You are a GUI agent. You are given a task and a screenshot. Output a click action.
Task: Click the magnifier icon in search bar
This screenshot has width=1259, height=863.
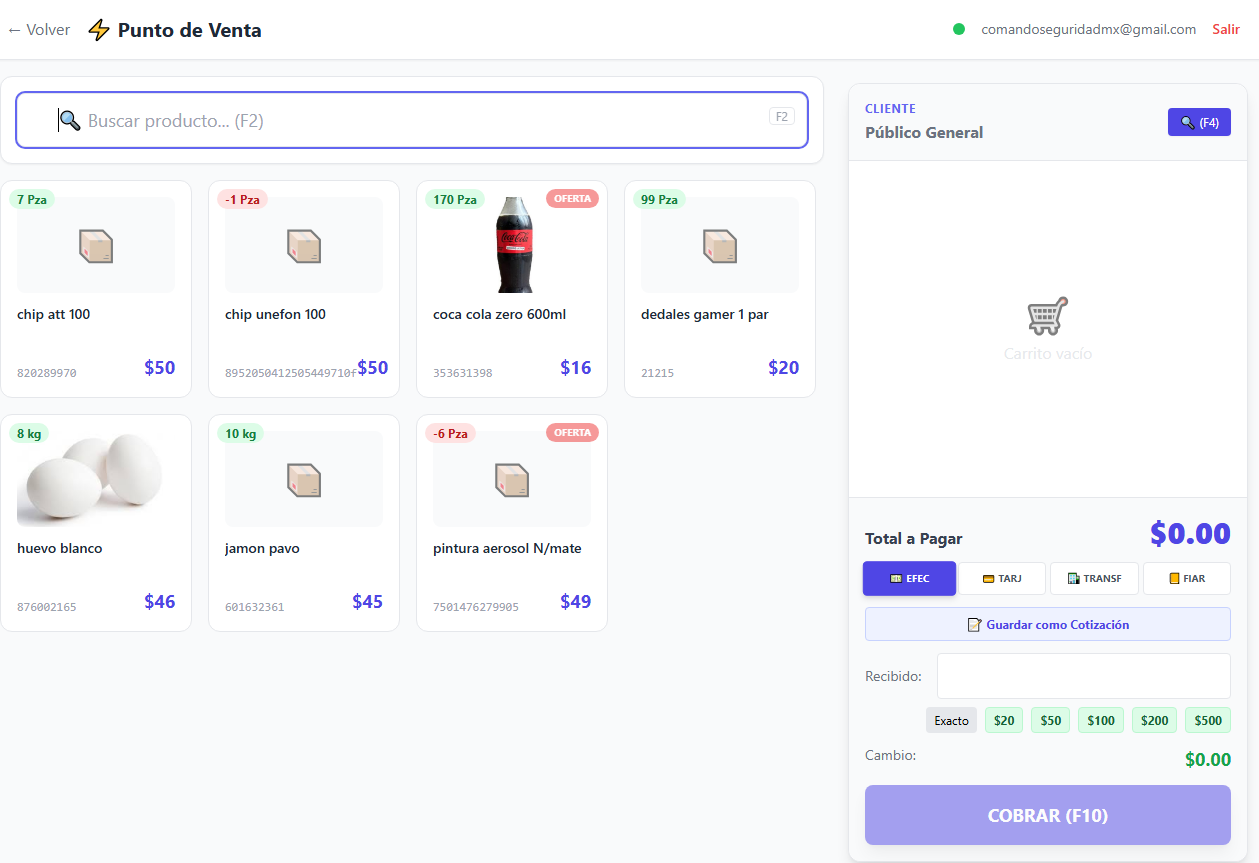(69, 121)
